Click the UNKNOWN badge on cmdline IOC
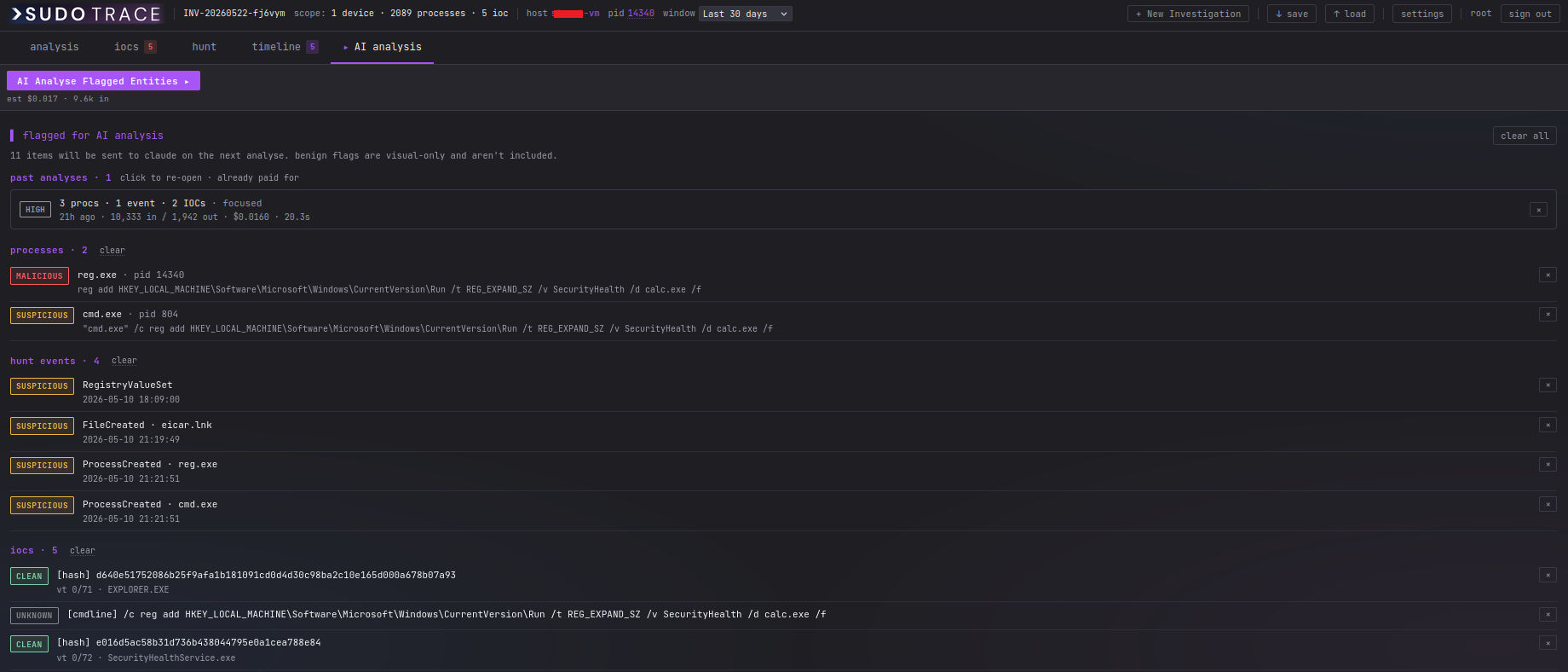 click(x=34, y=616)
